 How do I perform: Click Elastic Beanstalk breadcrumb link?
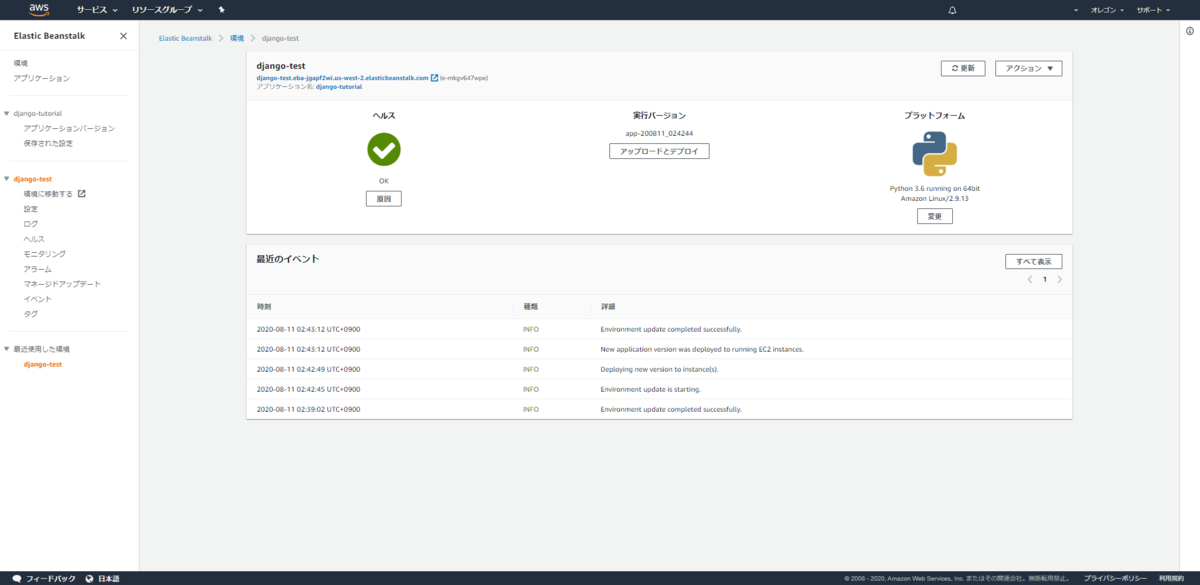184,38
